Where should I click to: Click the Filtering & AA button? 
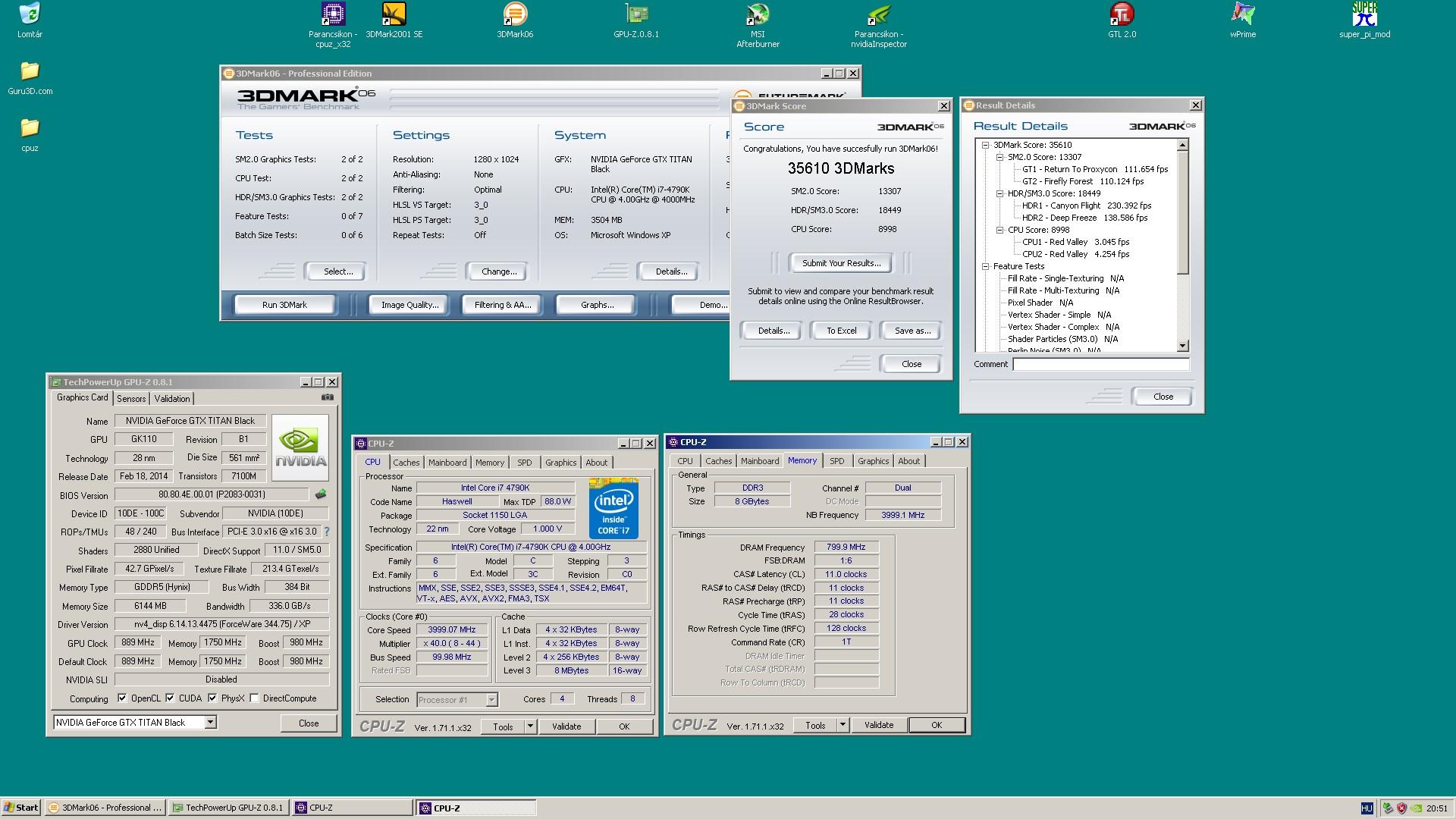[x=502, y=305]
